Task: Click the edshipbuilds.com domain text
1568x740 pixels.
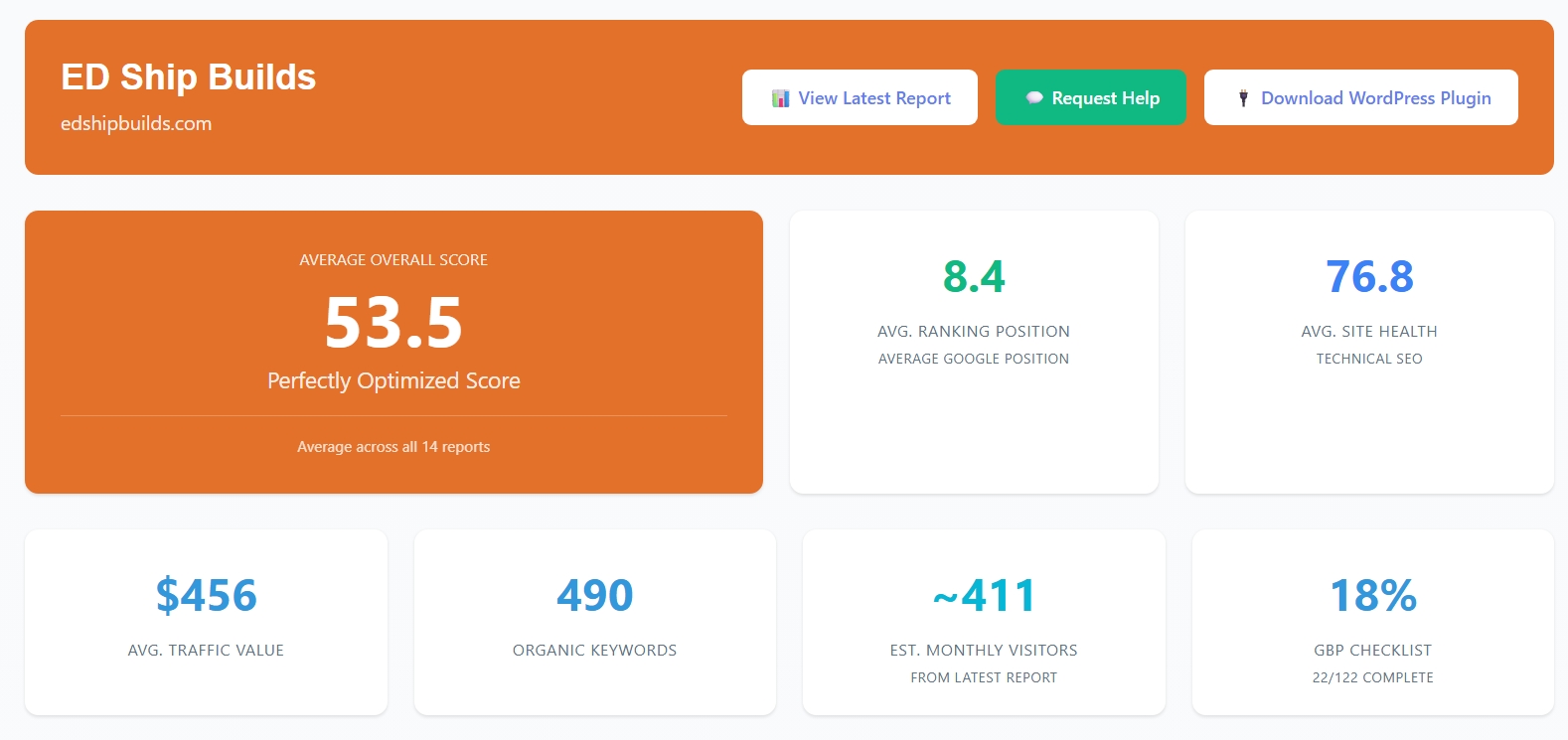Action: pos(136,124)
